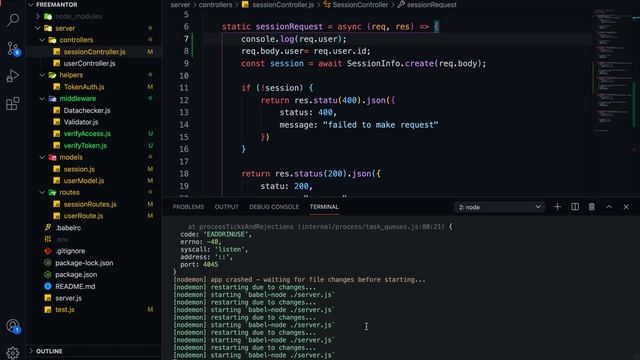Open the Search view in activity bar
This screenshot has height=360, width=640.
[x=13, y=20]
